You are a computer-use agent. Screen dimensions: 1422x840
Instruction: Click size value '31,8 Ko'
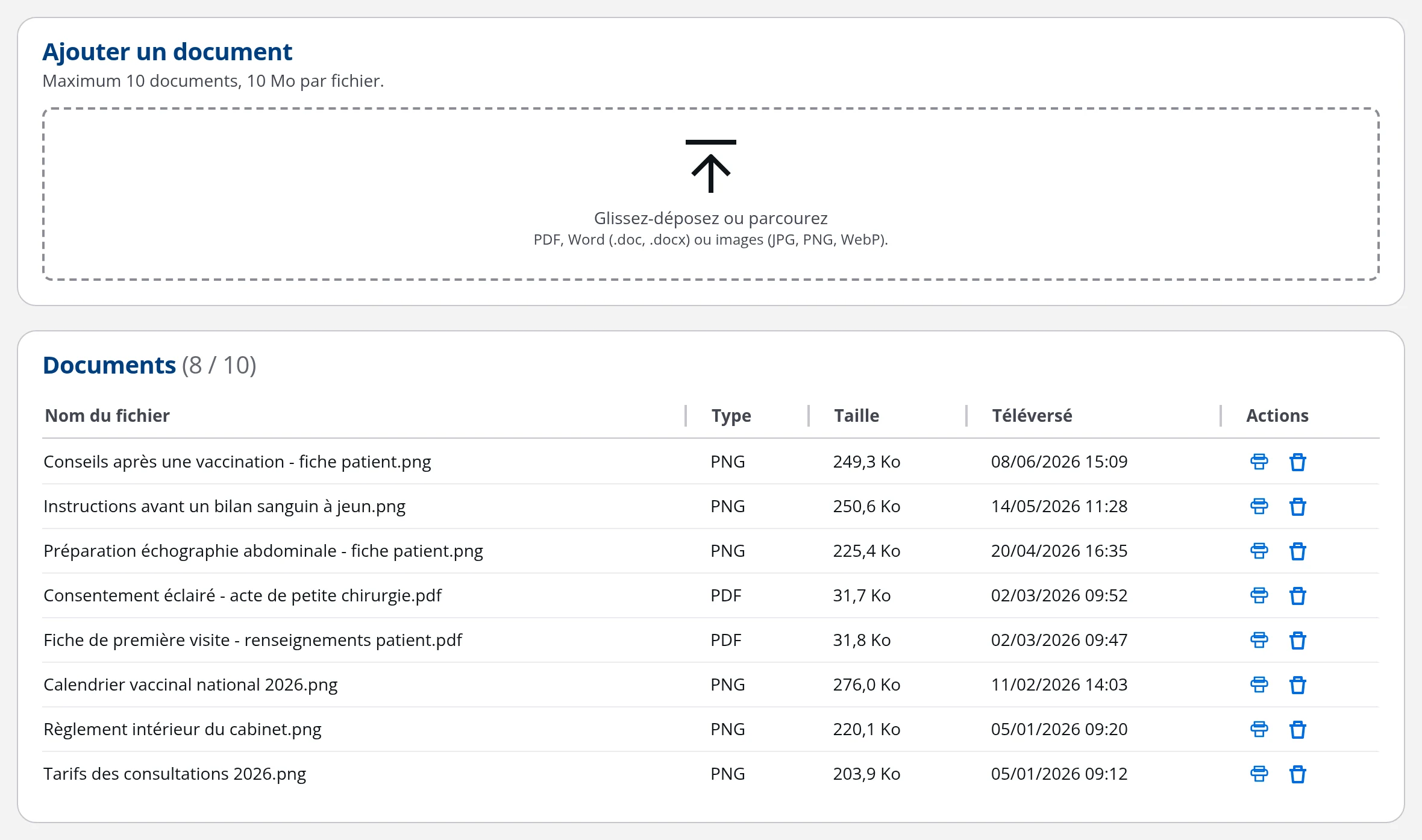(862, 640)
